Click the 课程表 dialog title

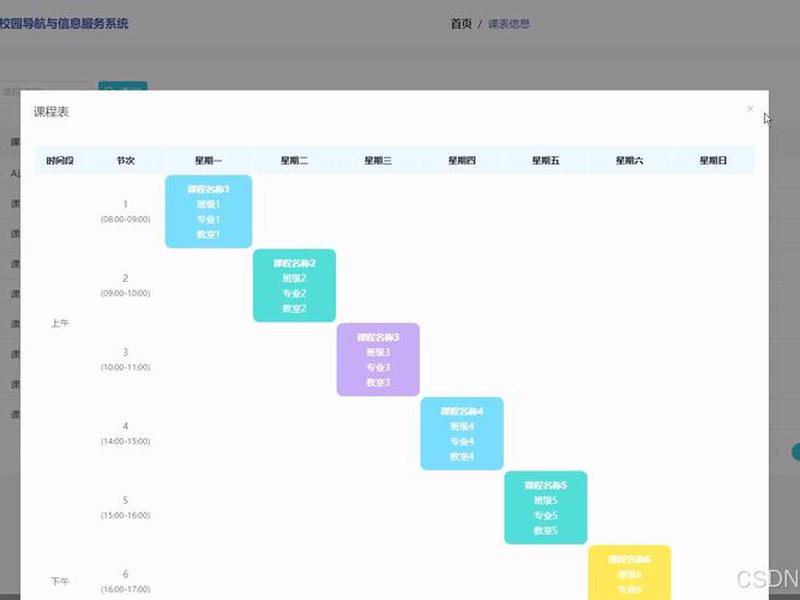tap(51, 112)
